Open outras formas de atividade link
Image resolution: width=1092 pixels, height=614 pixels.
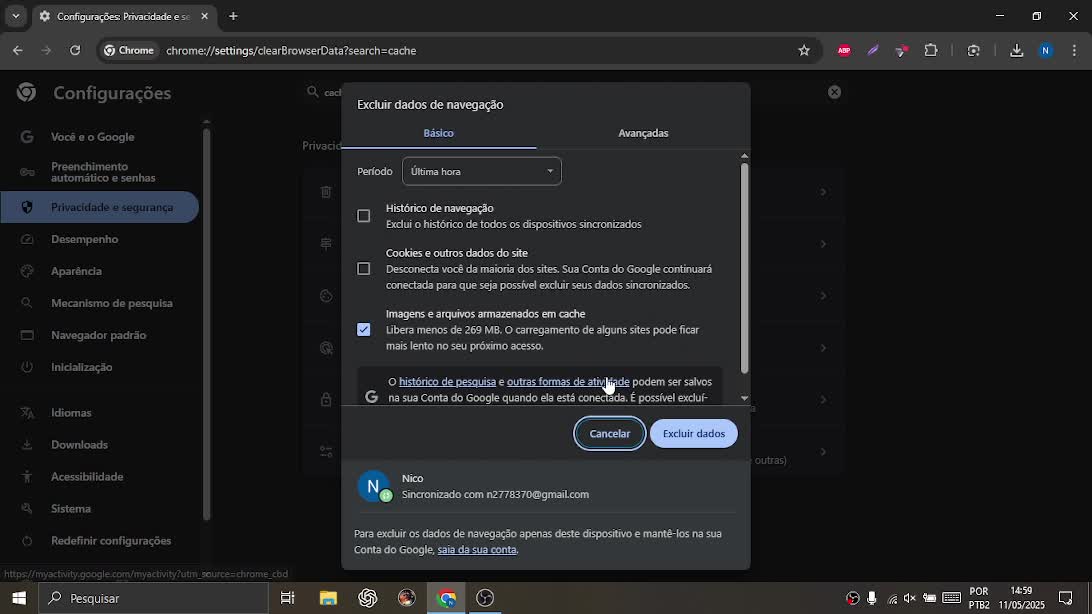pos(568,381)
